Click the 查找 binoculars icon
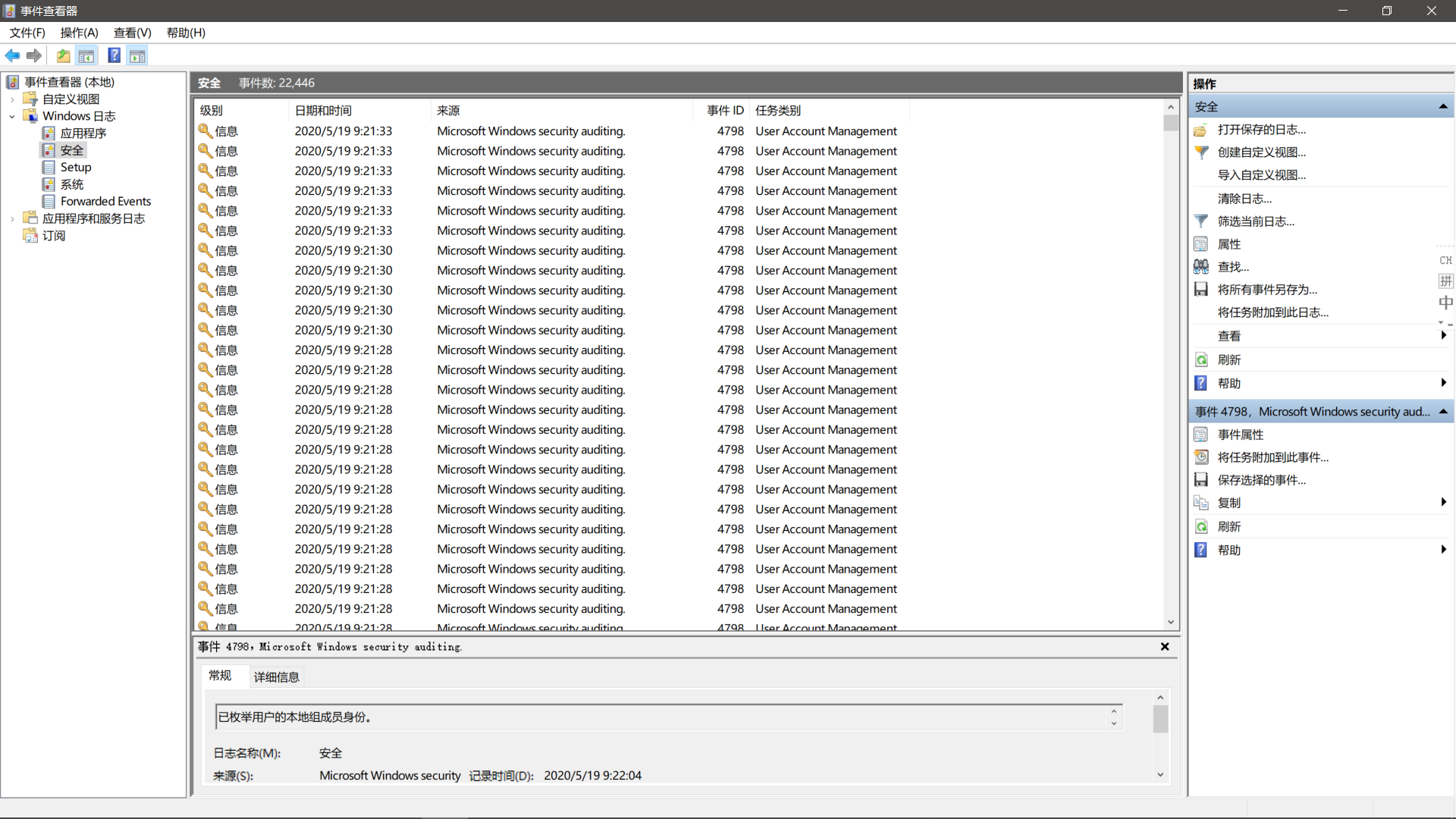Image resolution: width=1456 pixels, height=819 pixels. click(x=1201, y=266)
